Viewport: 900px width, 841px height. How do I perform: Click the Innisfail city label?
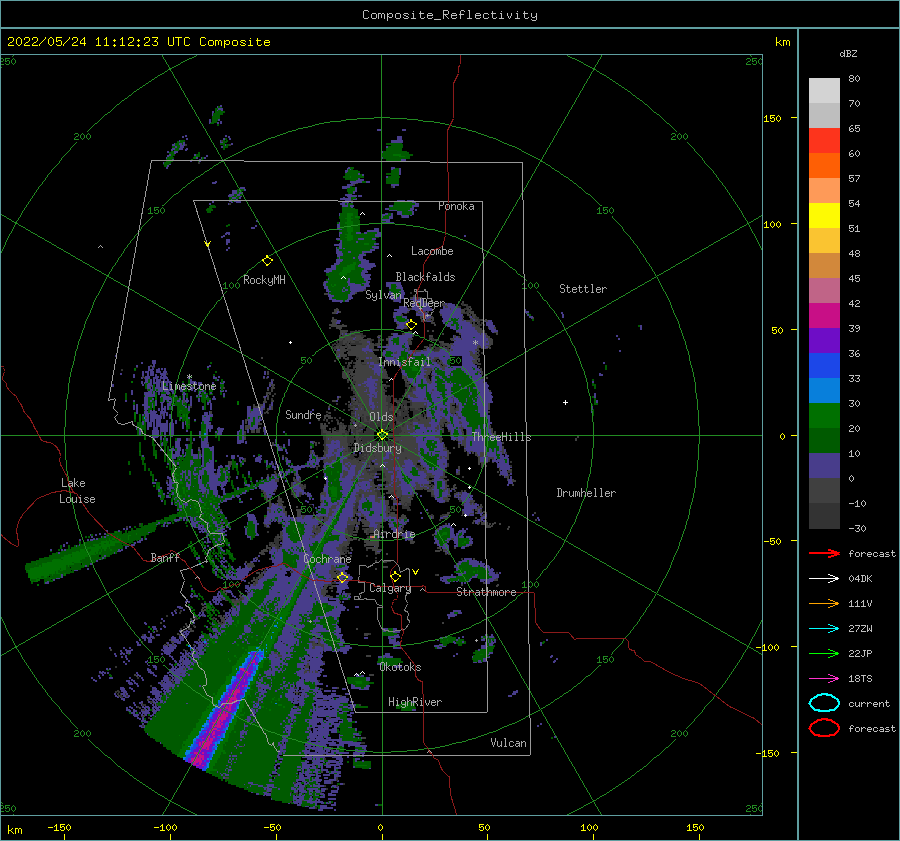point(404,362)
